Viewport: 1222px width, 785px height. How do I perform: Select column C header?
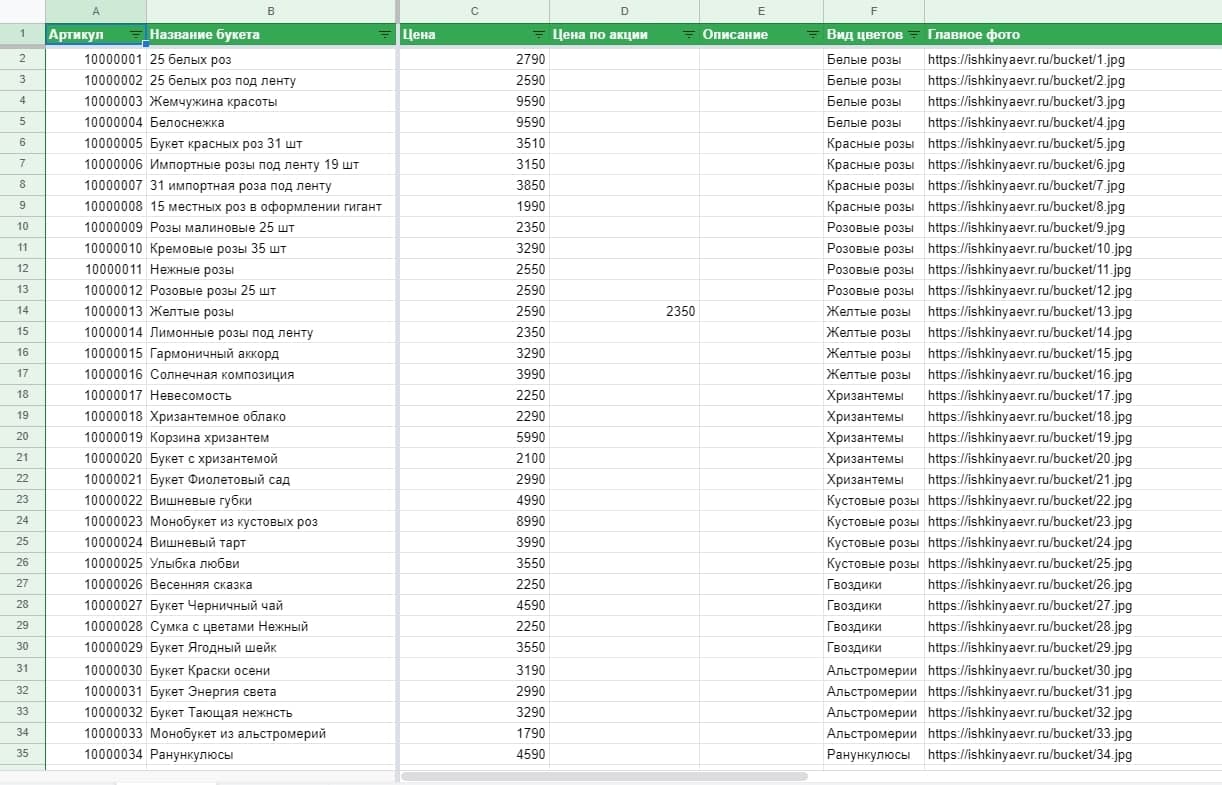[x=474, y=11]
